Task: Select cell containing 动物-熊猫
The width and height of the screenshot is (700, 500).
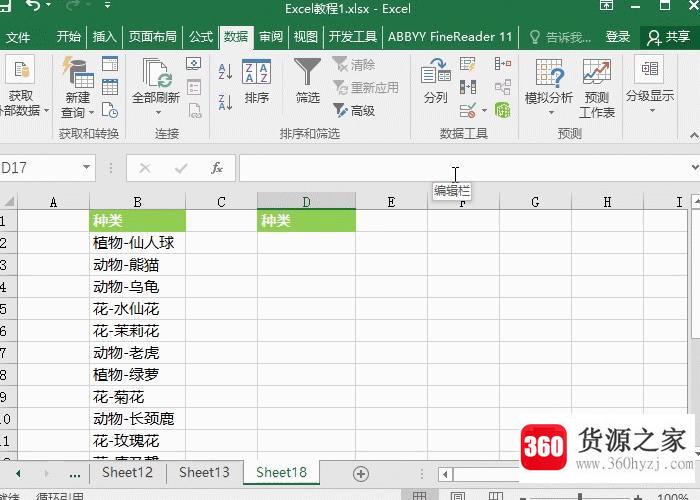Action: click(x=138, y=265)
